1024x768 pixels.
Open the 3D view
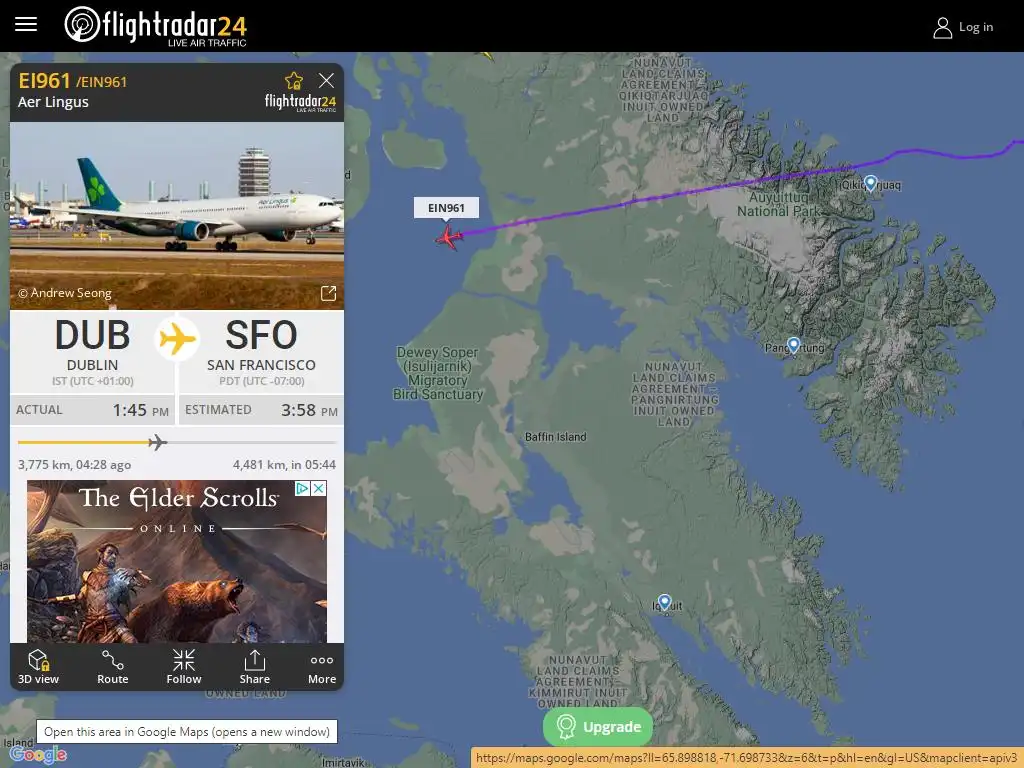click(39, 666)
